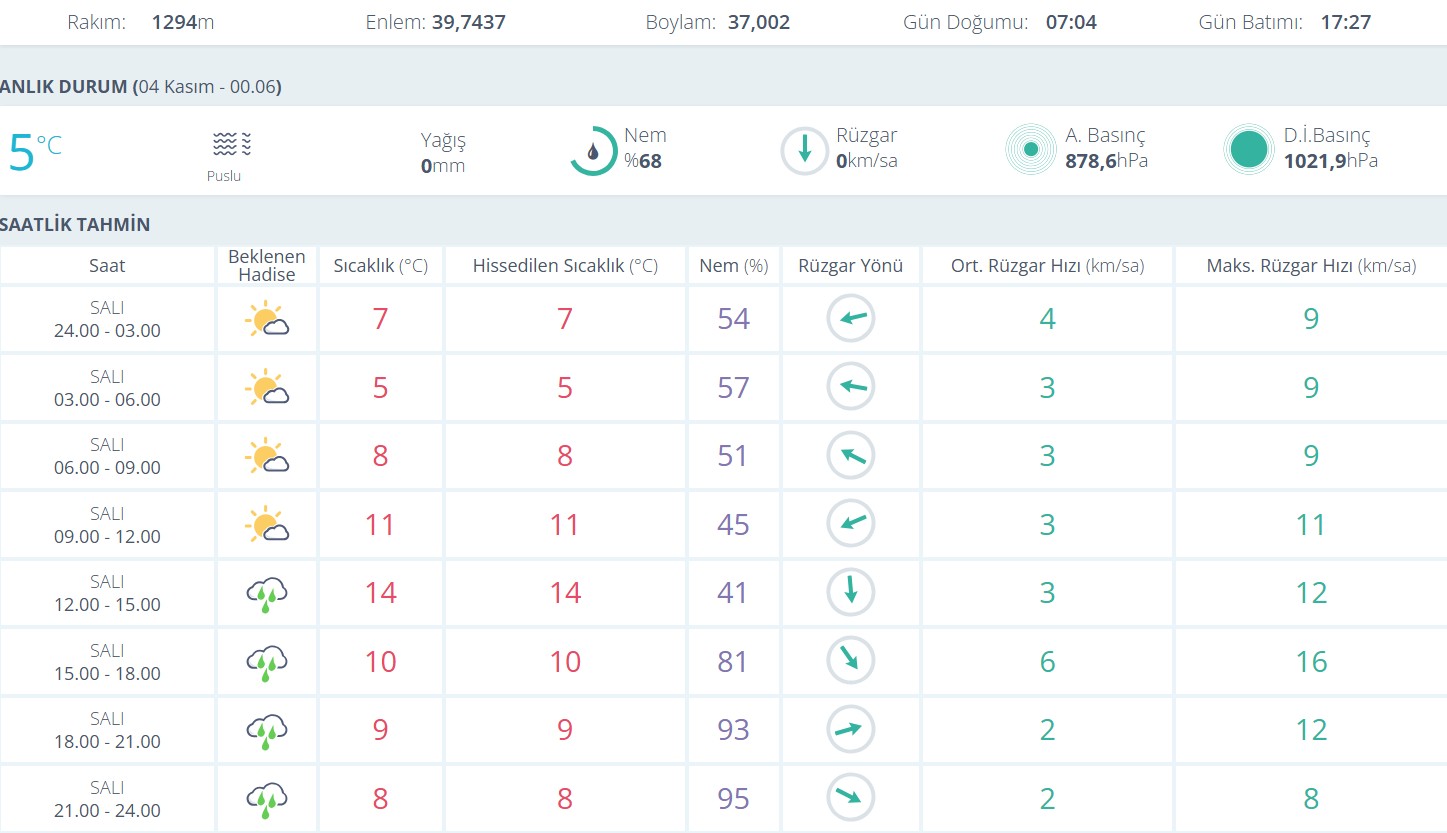Click the Gün Batımı 17:27 value
This screenshot has height=833, width=1447.
pos(1345,22)
